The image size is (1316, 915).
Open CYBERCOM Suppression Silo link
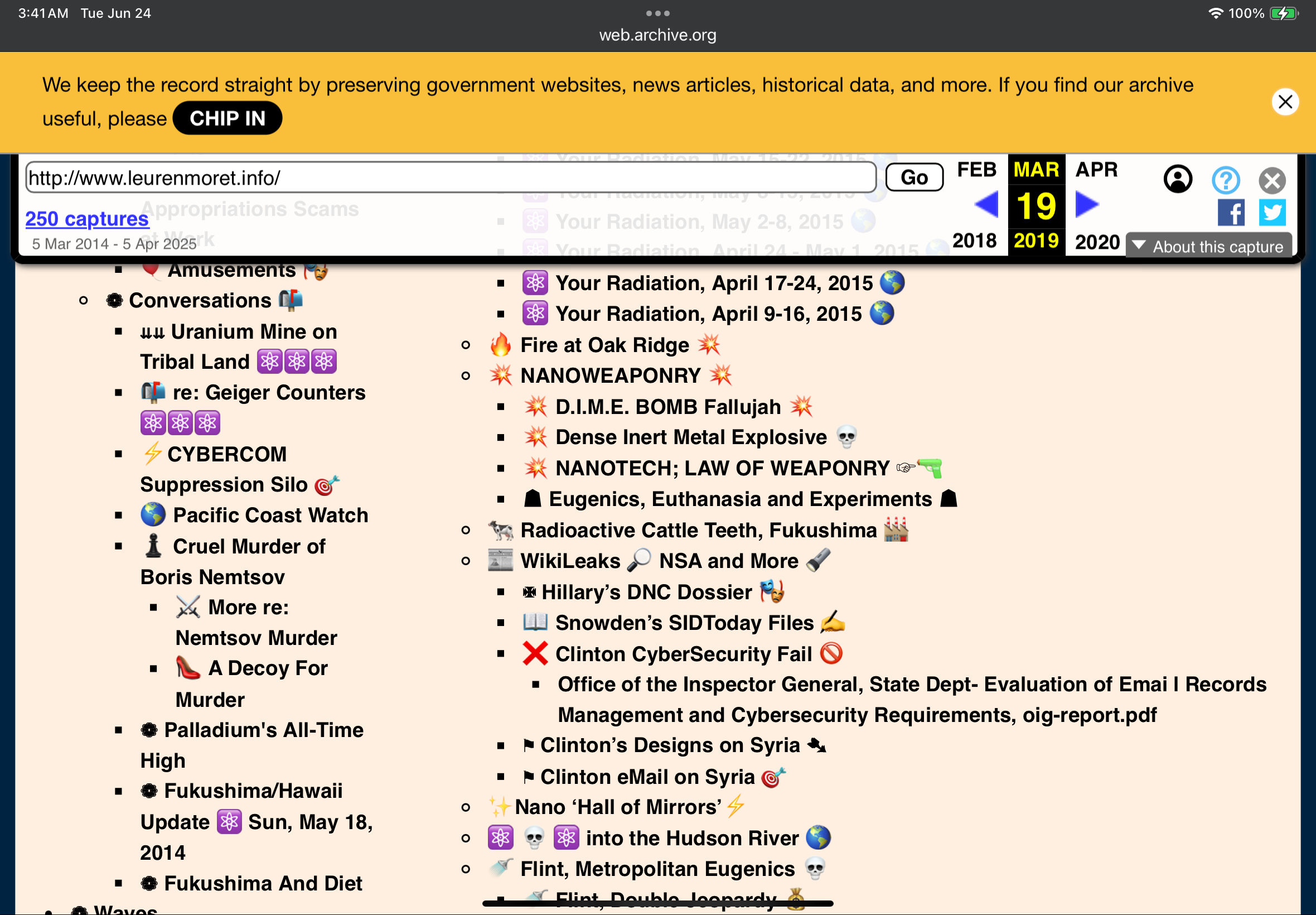[240, 470]
